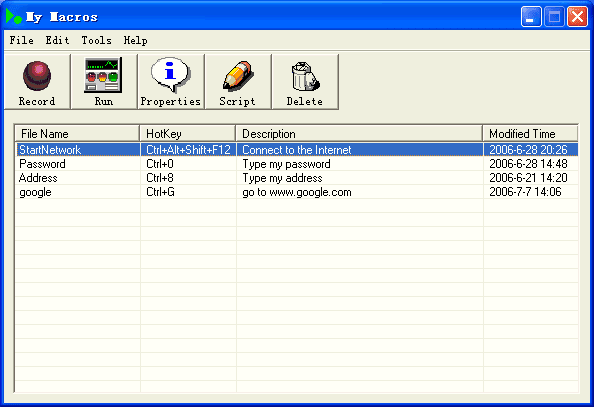Open the Edit menu

[58, 40]
